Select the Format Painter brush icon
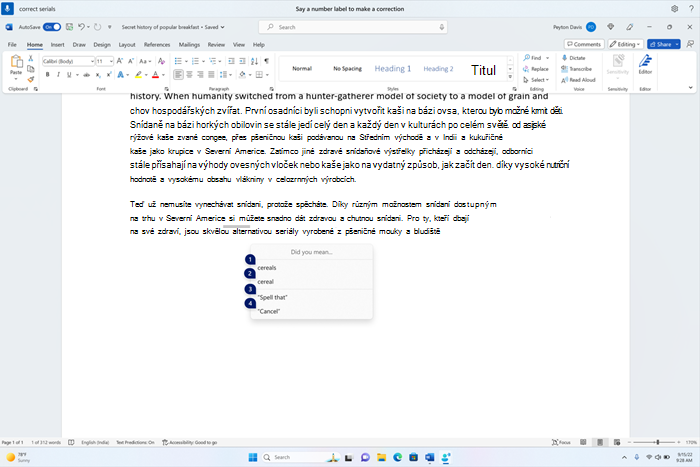The image size is (700, 467). coord(31,79)
